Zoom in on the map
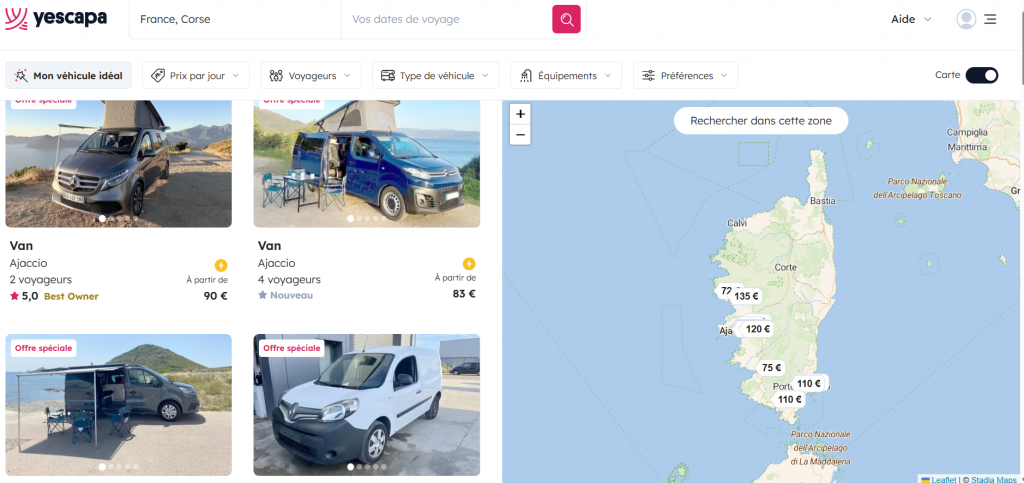 coord(520,114)
